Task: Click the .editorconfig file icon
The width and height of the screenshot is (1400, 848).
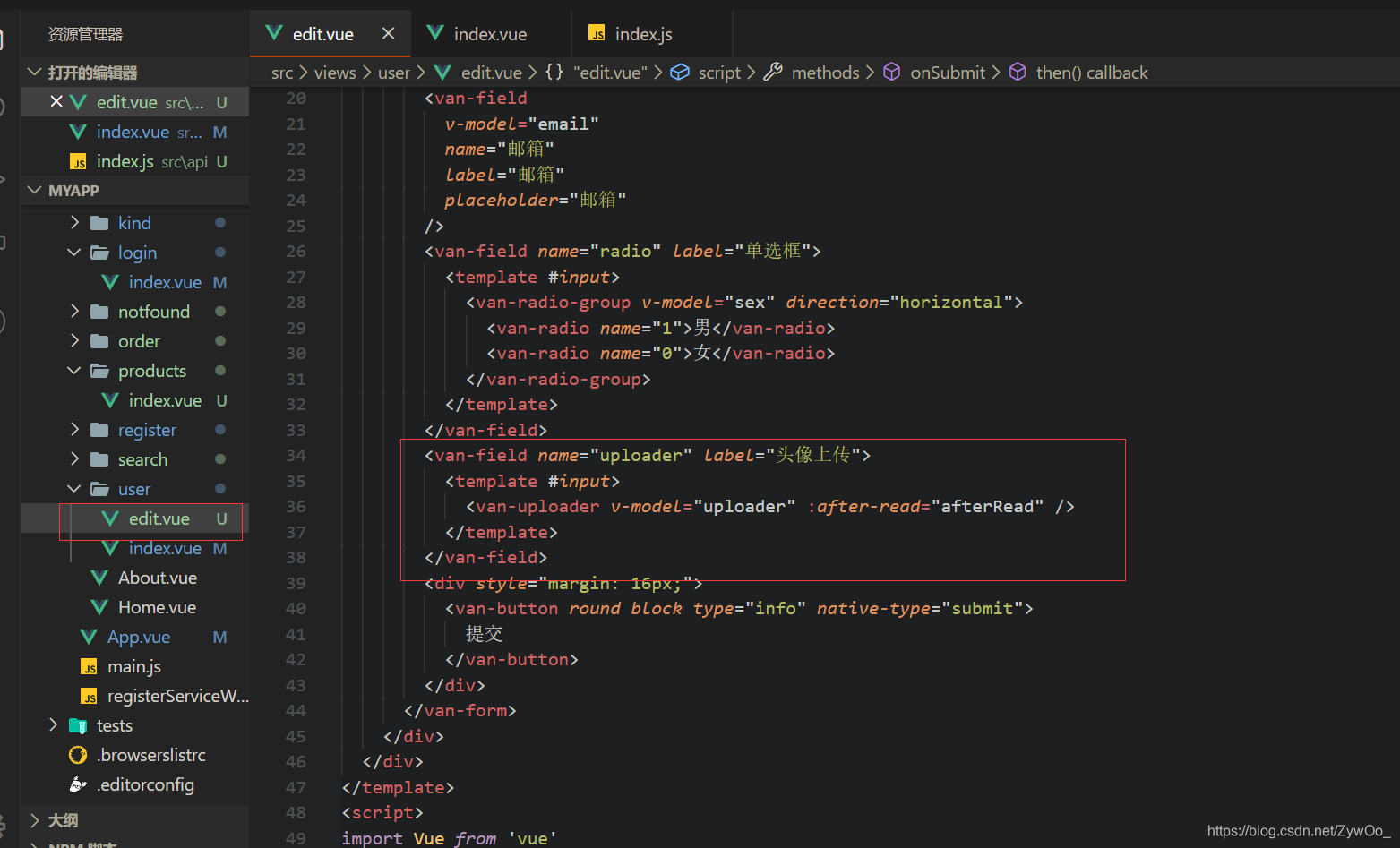Action: [x=78, y=784]
